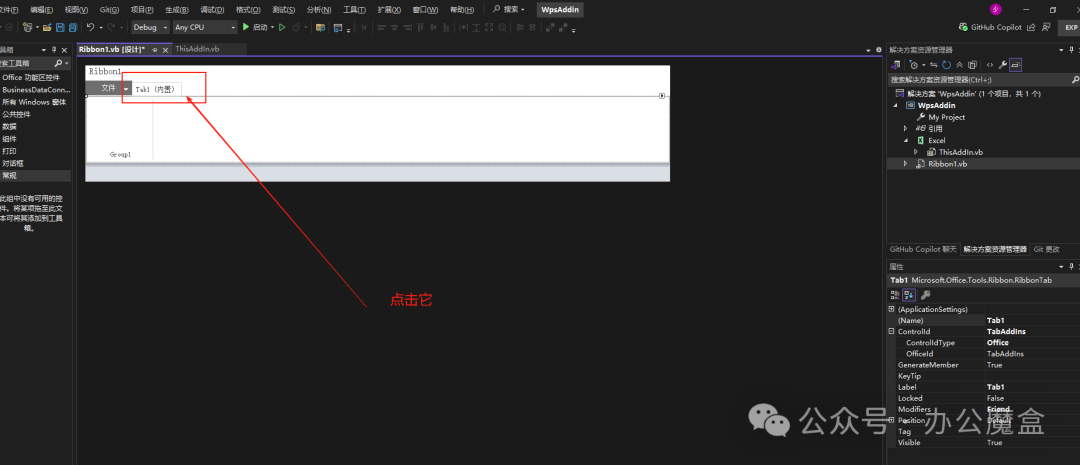This screenshot has width=1080, height=465.
Task: Expand the Position property group
Action: (892, 420)
